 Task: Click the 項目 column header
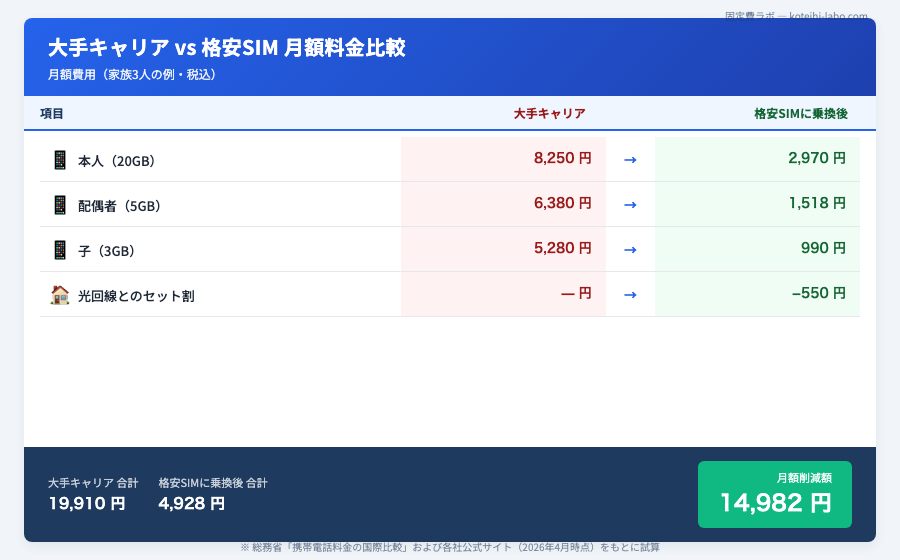tap(52, 114)
